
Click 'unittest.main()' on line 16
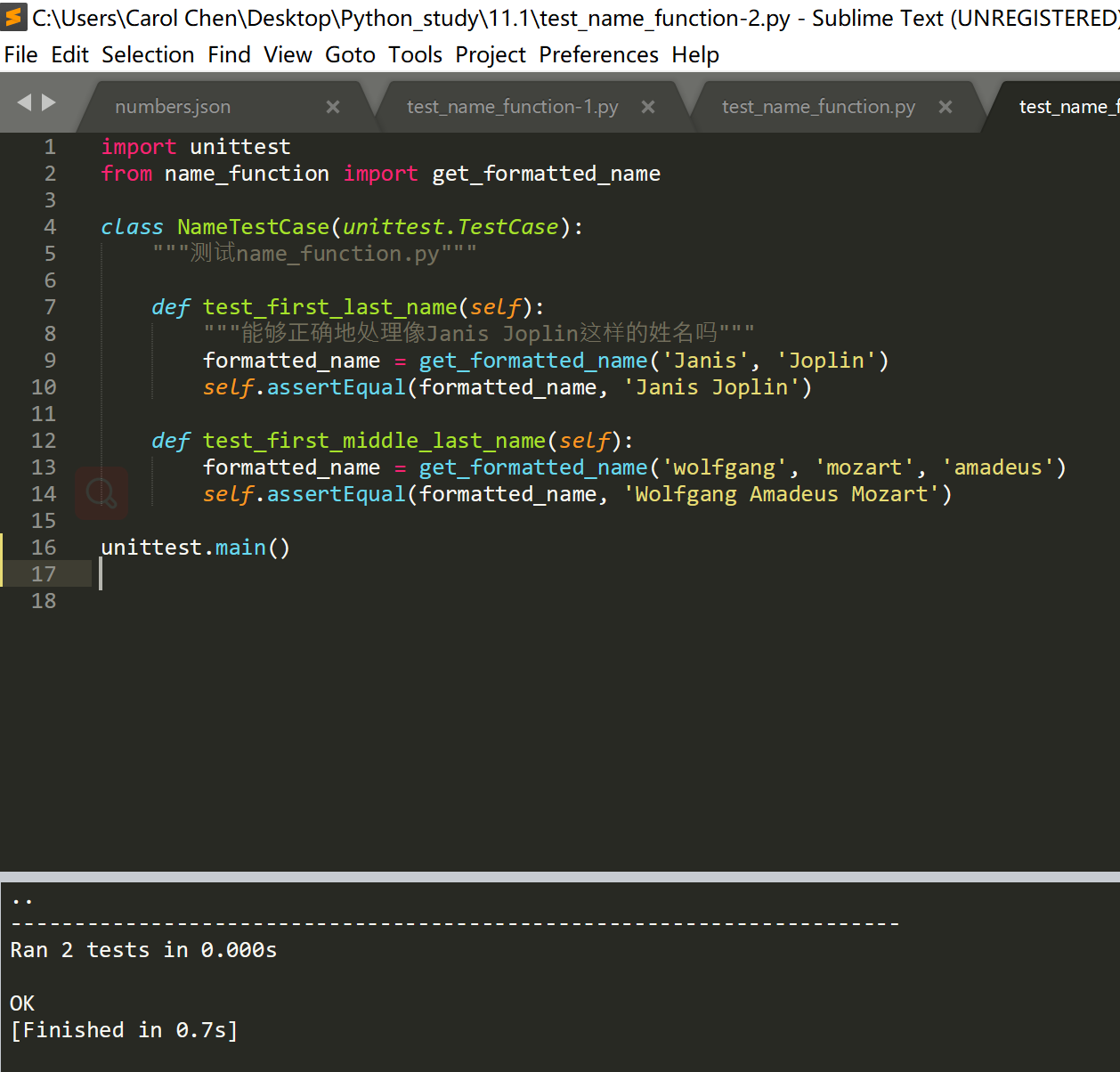pos(196,548)
